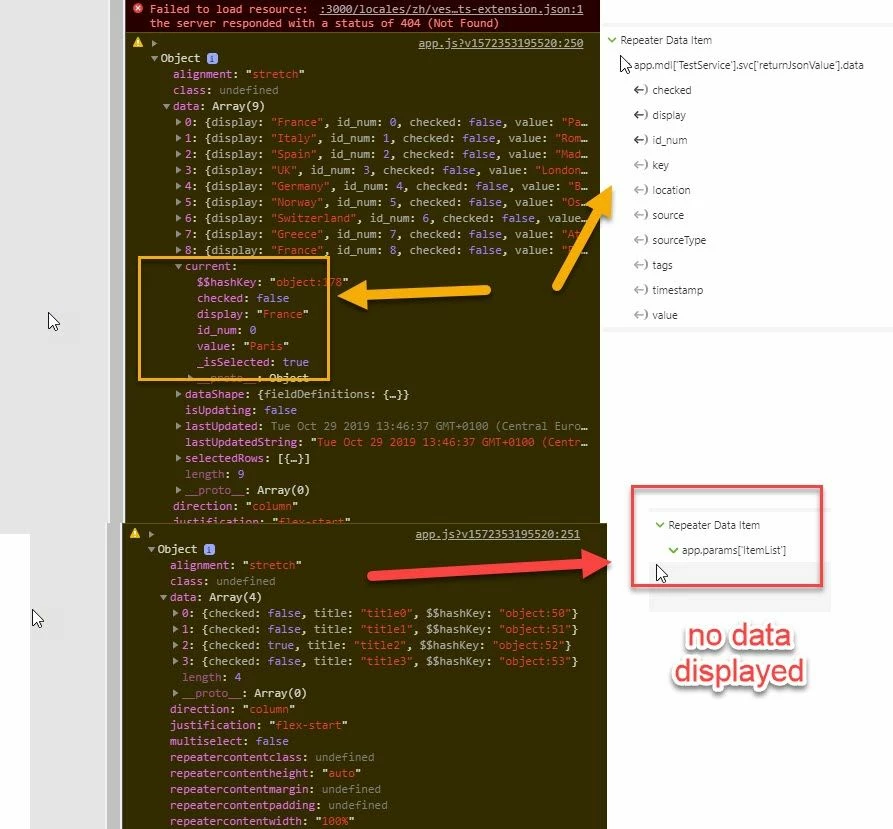Click the _isSelected: true property
This screenshot has height=829, width=893.
pos(253,362)
